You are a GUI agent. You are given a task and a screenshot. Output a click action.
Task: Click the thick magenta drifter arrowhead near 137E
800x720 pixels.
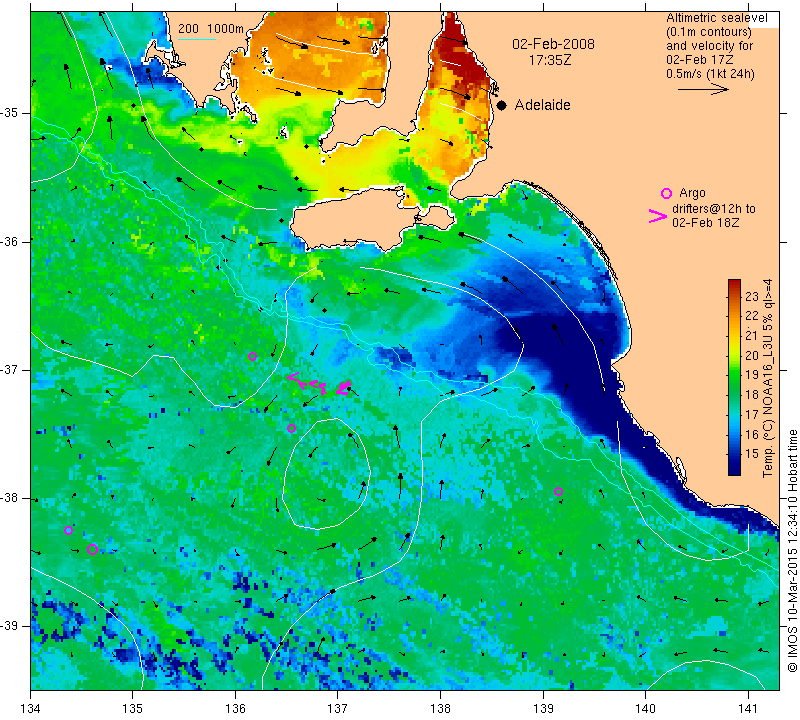point(344,388)
